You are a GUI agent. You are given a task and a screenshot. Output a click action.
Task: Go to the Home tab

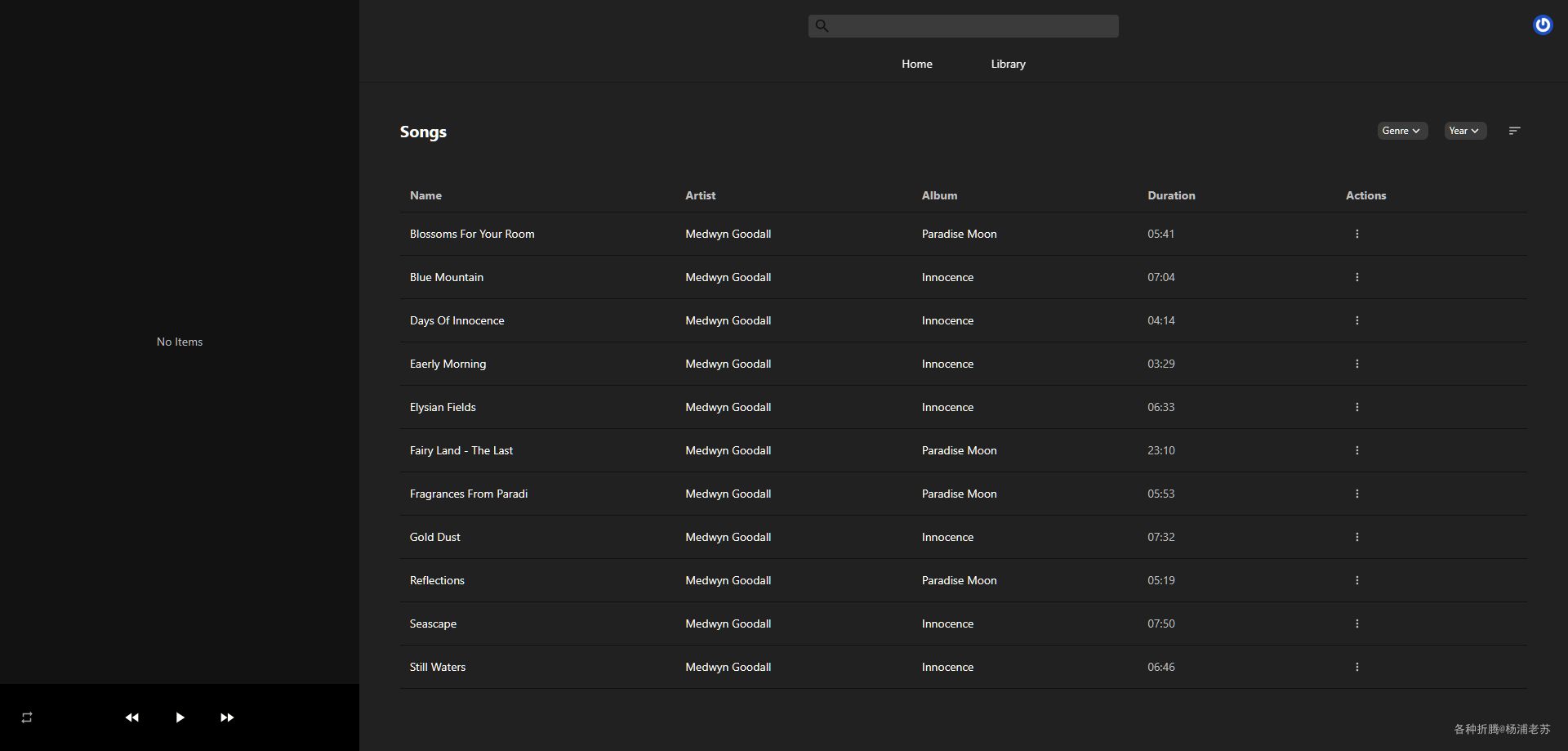click(916, 64)
